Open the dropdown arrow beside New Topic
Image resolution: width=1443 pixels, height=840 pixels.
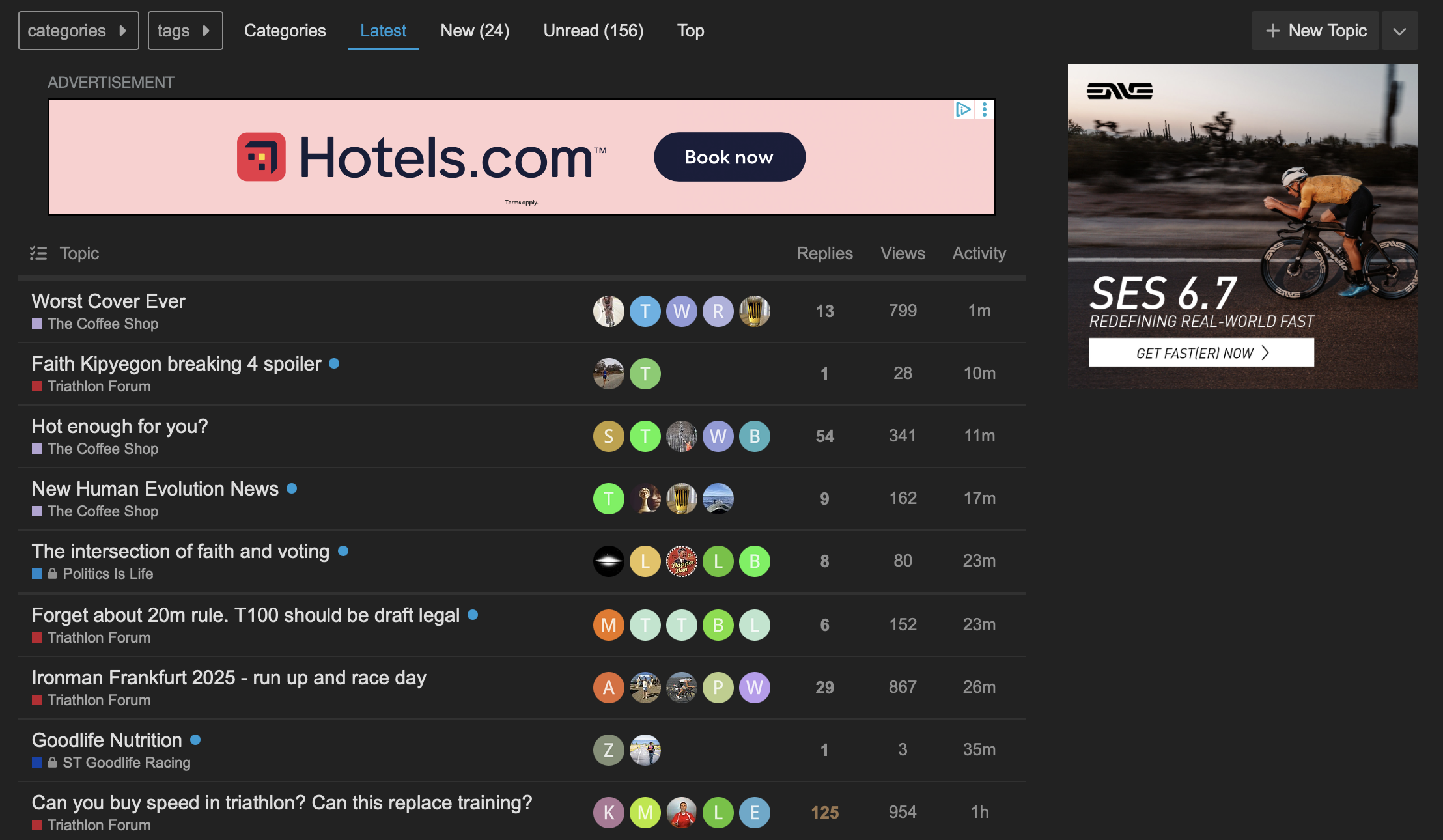[1399, 31]
